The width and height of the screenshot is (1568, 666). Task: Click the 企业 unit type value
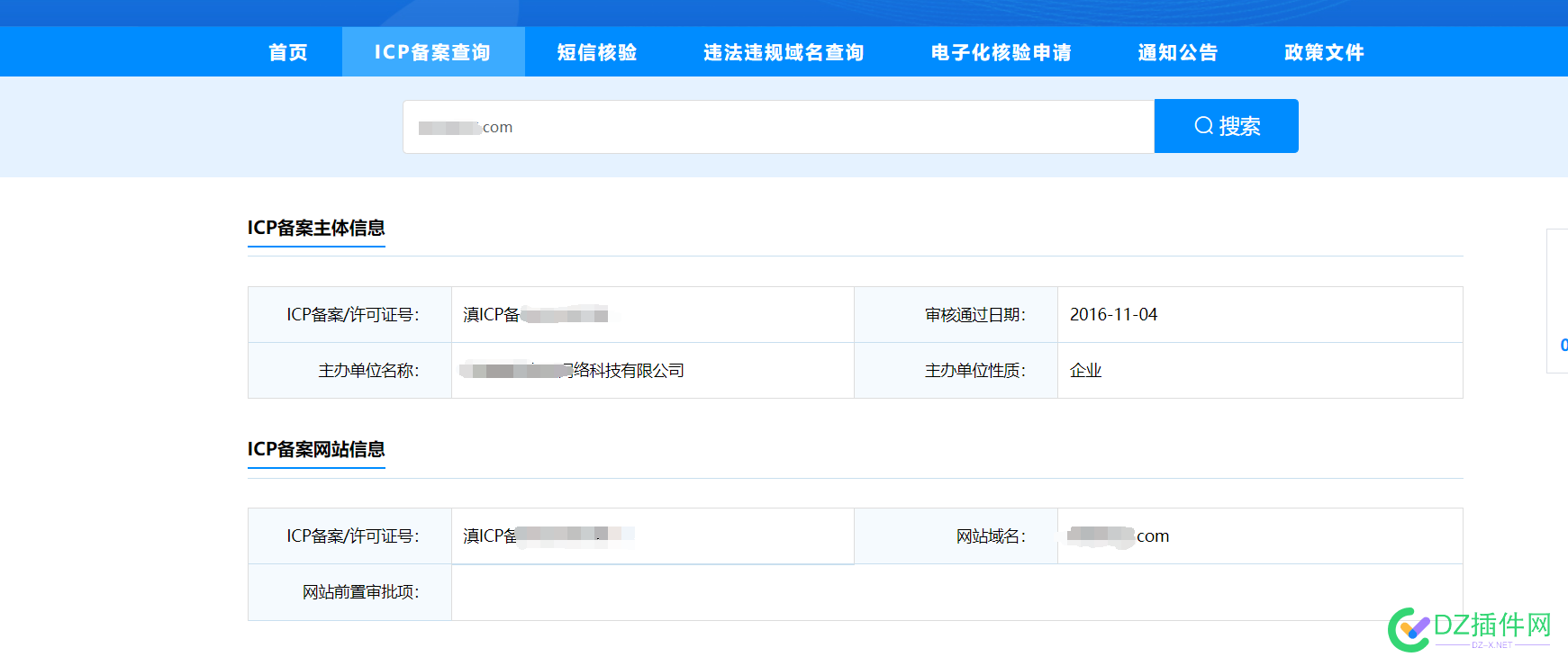coord(1085,370)
